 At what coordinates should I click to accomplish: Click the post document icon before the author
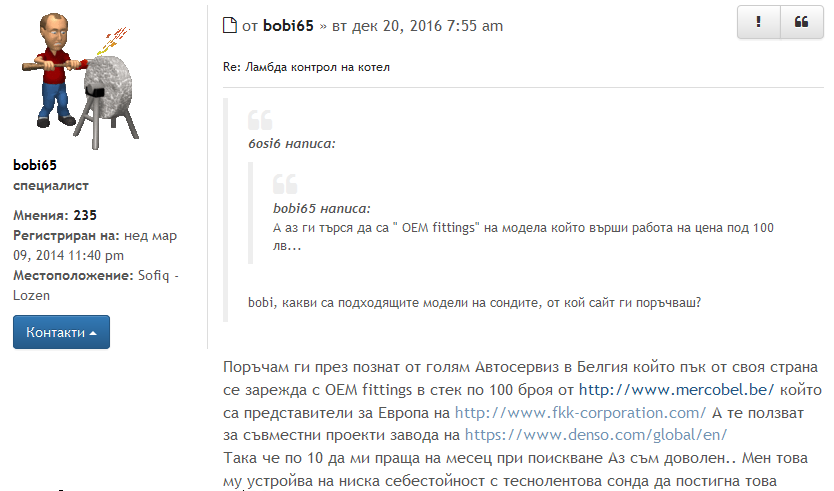point(229,25)
